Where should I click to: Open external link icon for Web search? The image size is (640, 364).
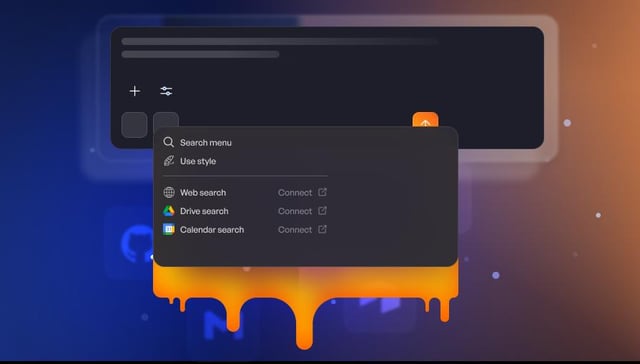(x=322, y=192)
